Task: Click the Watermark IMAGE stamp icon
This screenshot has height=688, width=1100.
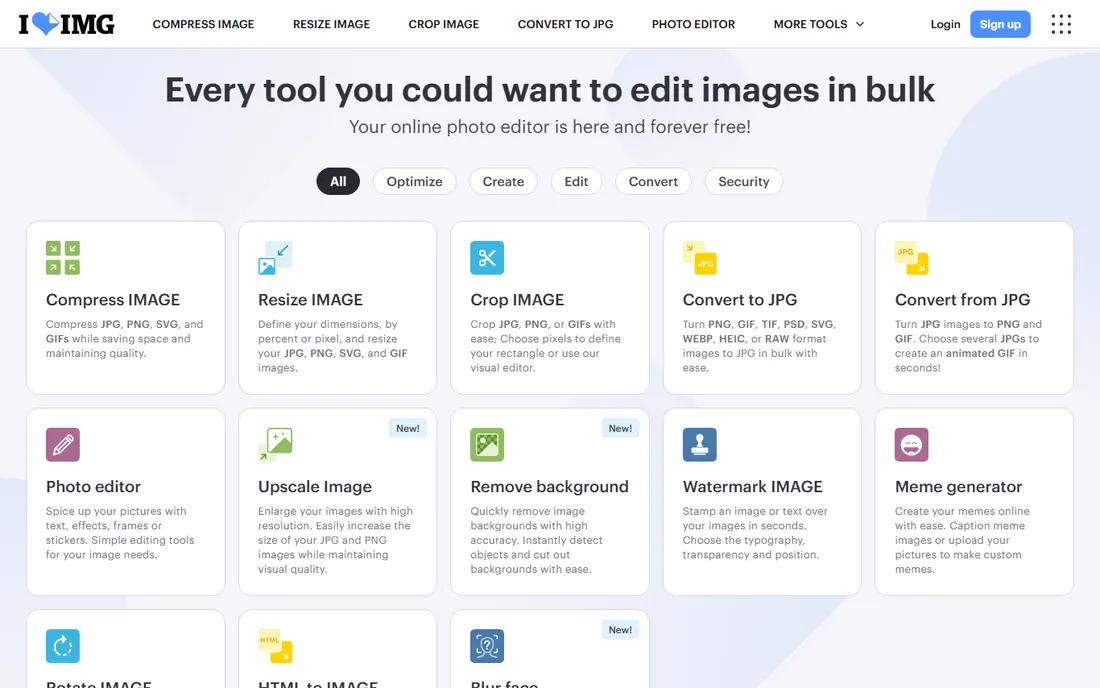Action: click(x=699, y=445)
